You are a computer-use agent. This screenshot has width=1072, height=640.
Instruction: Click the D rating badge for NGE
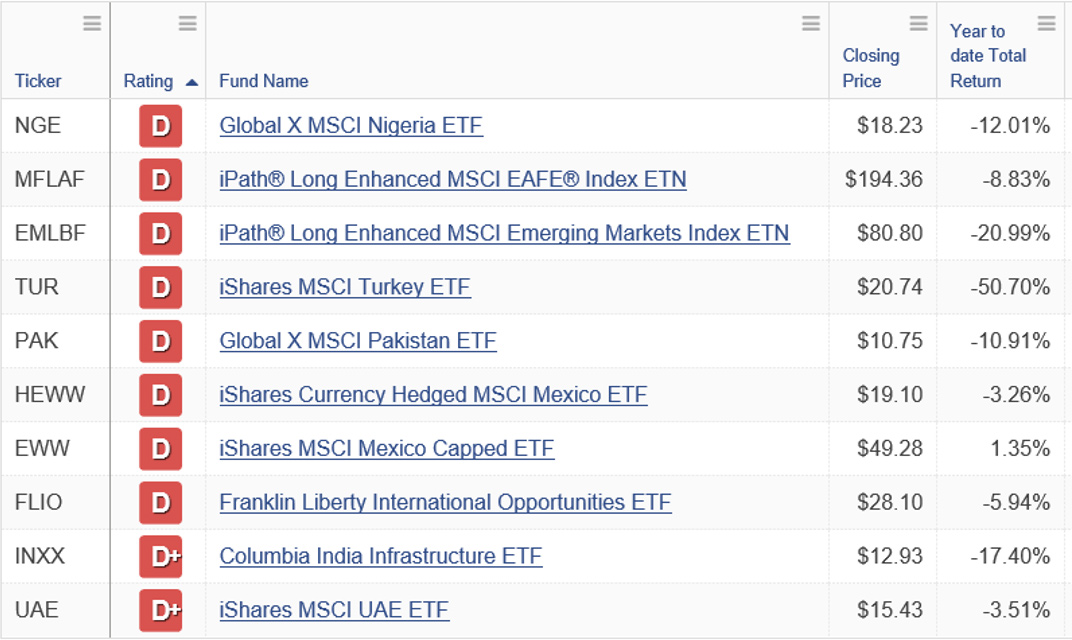click(161, 126)
